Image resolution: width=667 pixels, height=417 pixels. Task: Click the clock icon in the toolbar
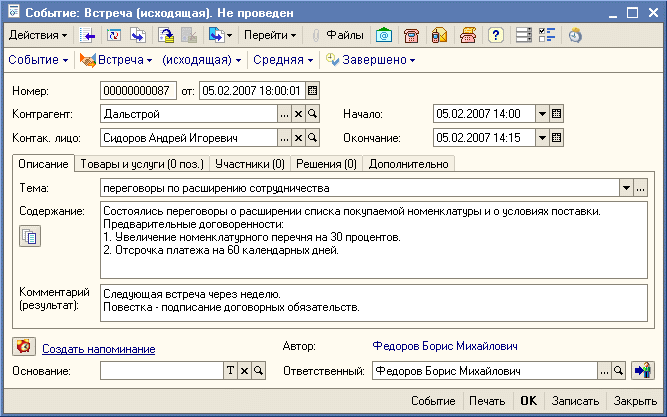click(x=575, y=35)
